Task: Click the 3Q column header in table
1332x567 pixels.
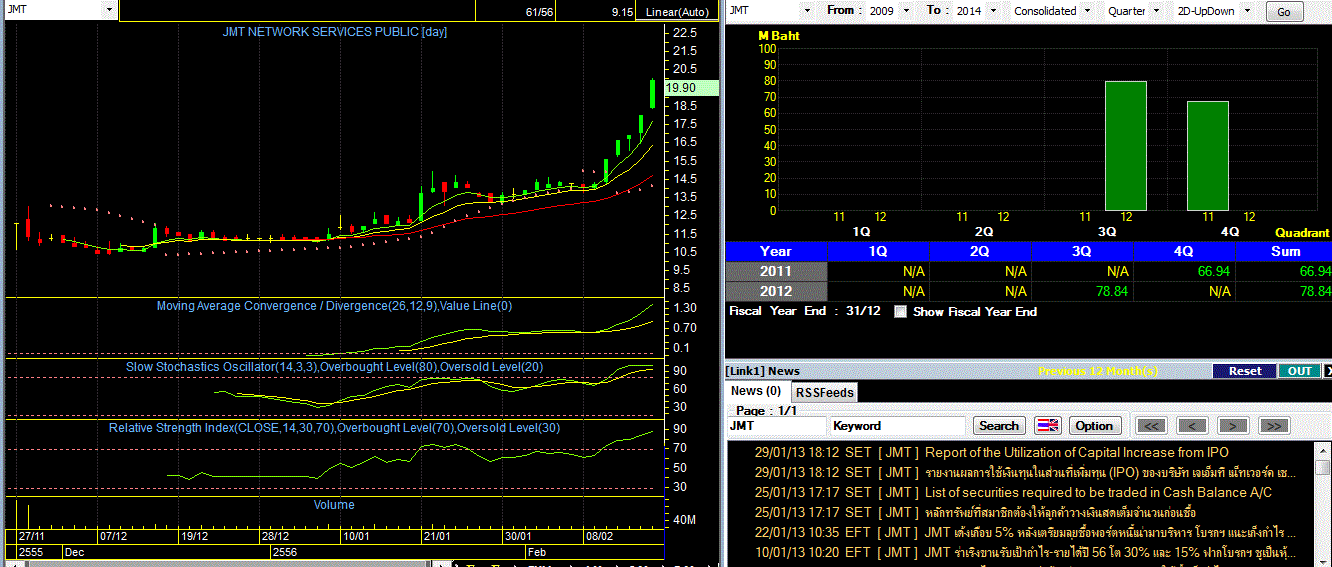Action: pos(1081,251)
